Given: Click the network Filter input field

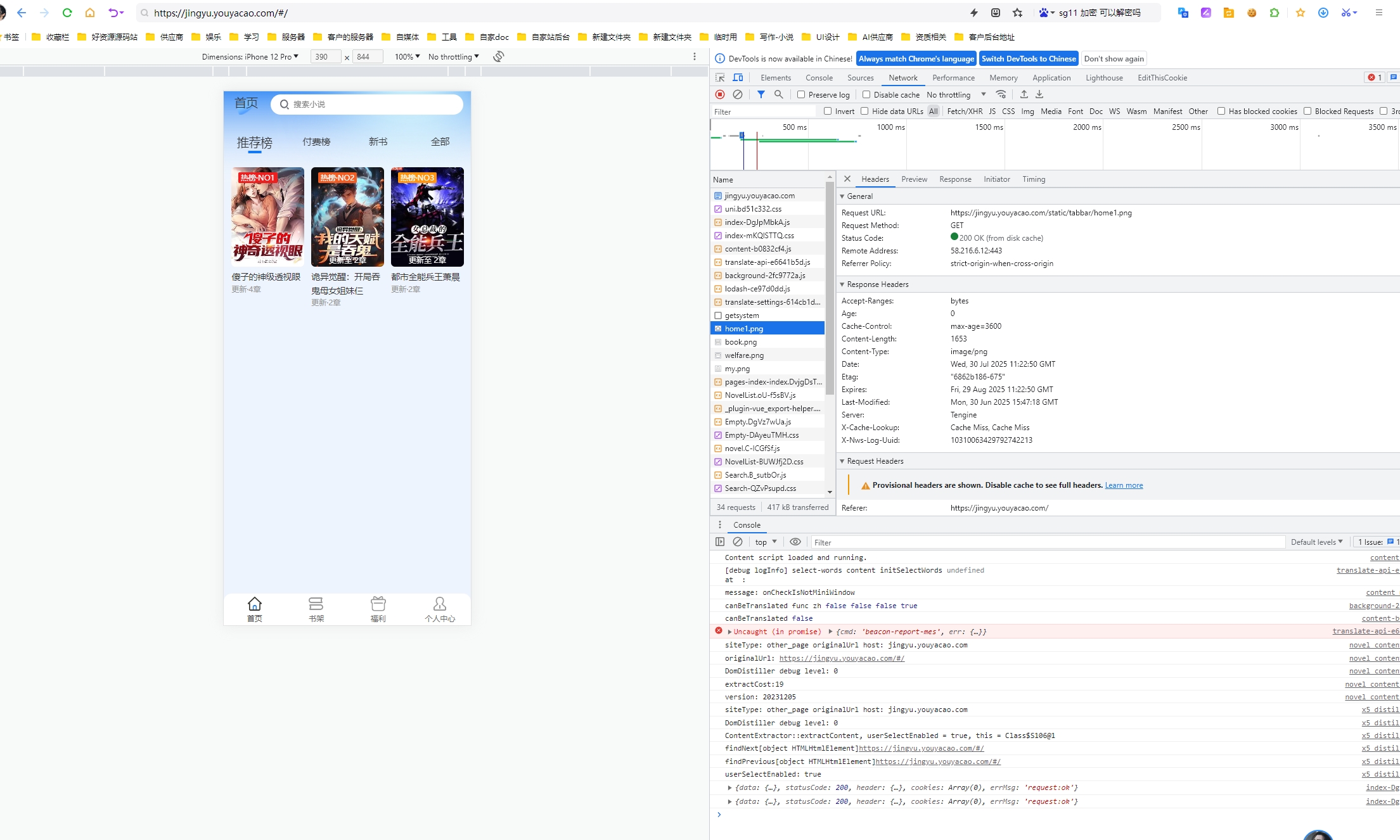Looking at the screenshot, I should (x=764, y=111).
